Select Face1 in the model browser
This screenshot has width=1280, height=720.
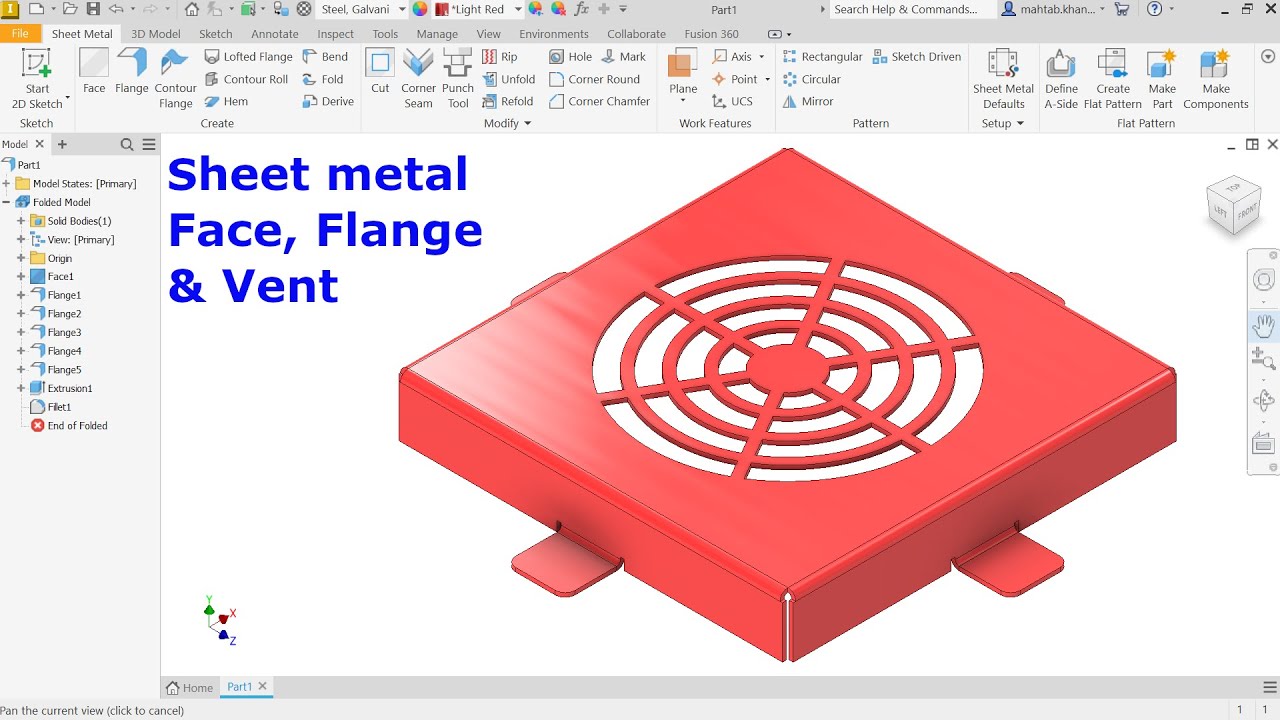52,276
